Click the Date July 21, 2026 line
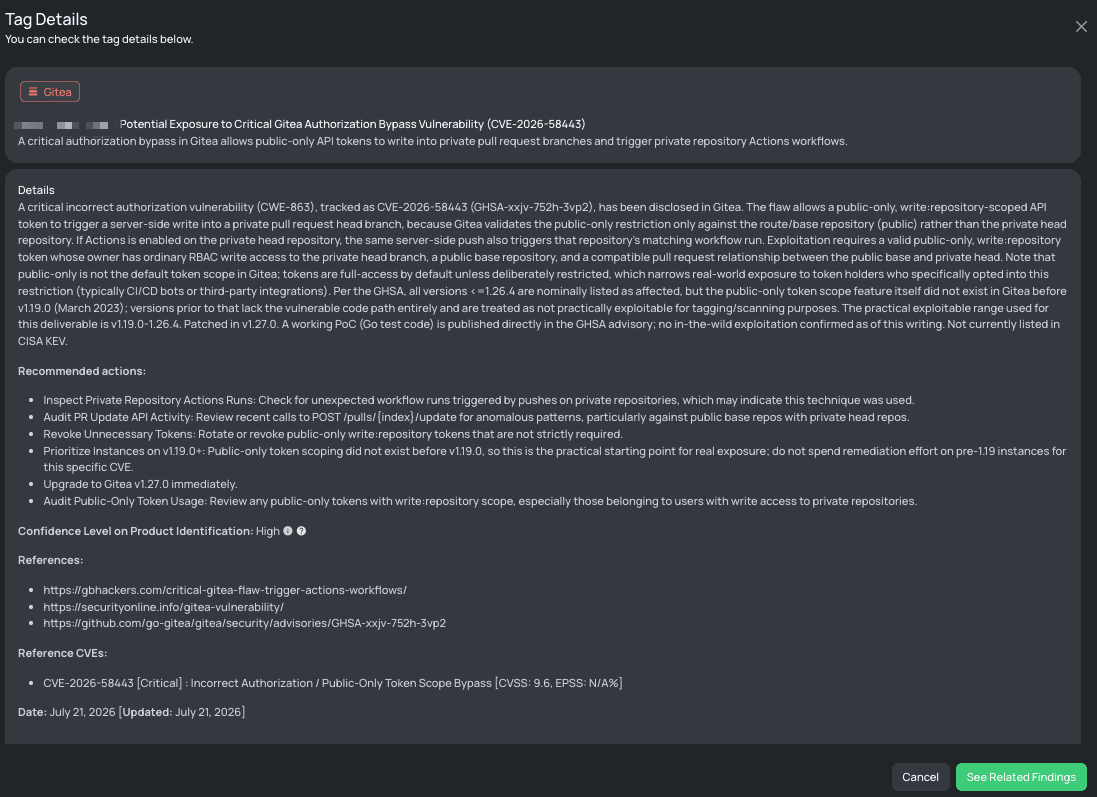 click(132, 712)
